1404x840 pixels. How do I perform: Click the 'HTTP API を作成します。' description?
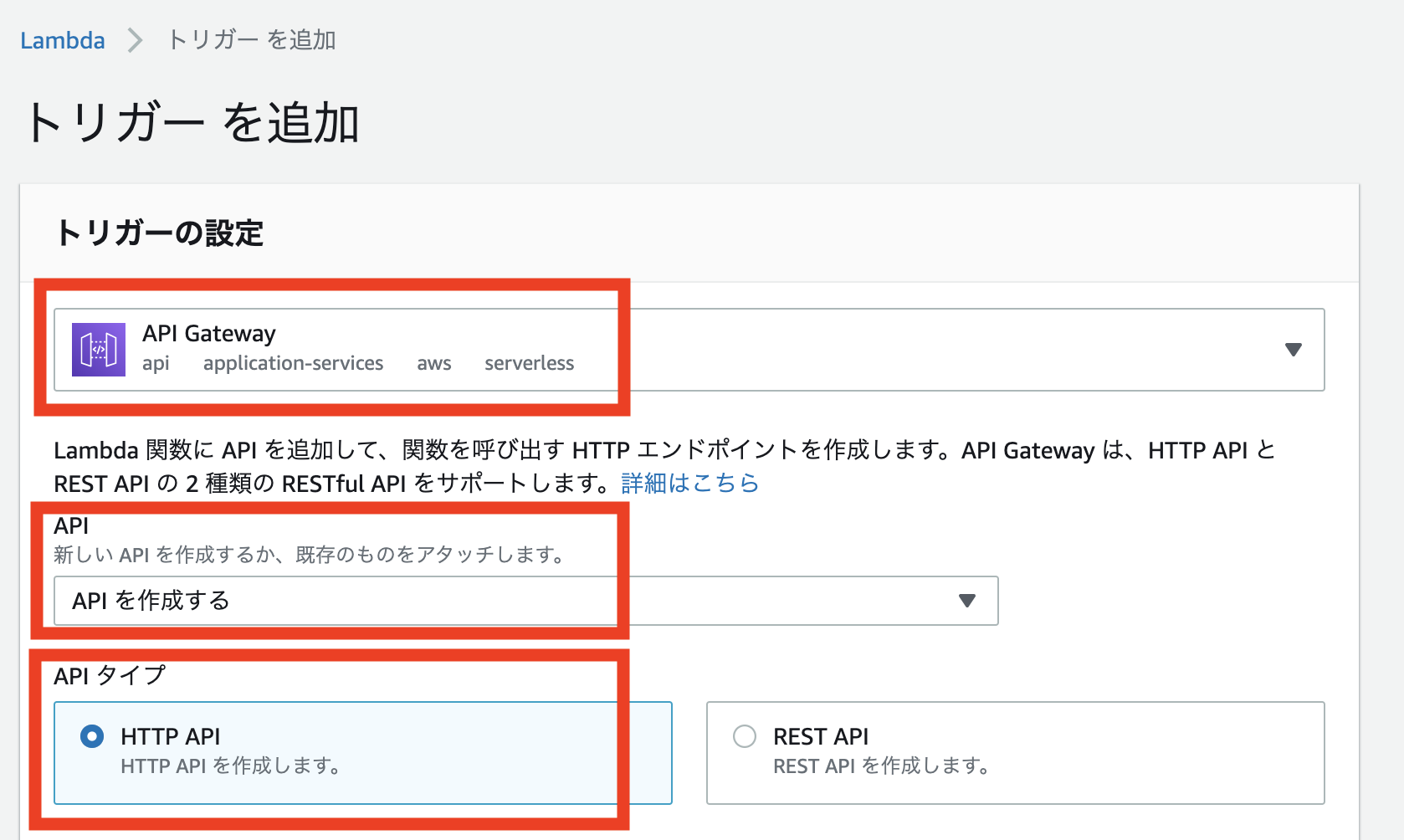tap(231, 766)
